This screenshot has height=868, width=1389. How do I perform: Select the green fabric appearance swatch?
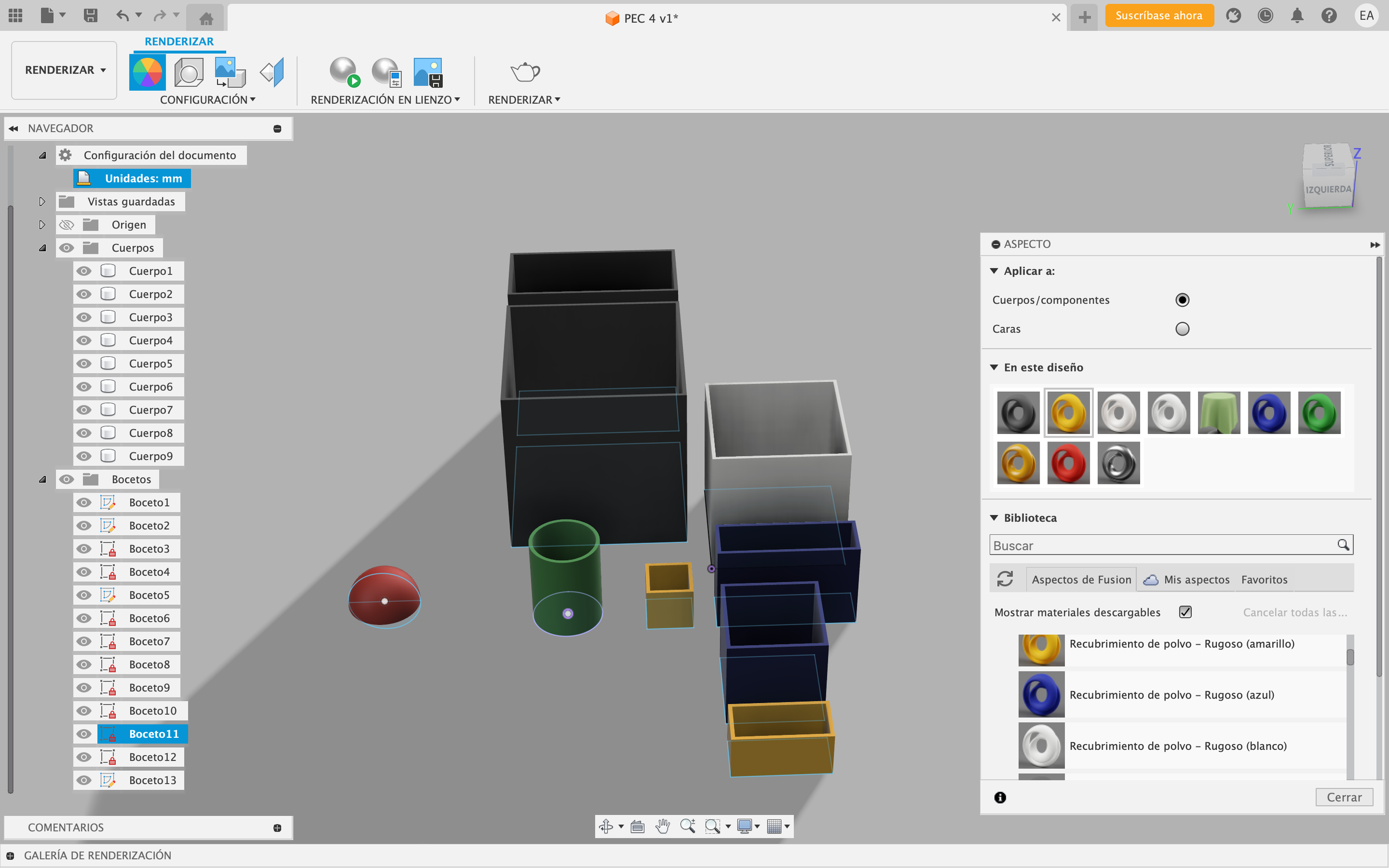tap(1219, 413)
